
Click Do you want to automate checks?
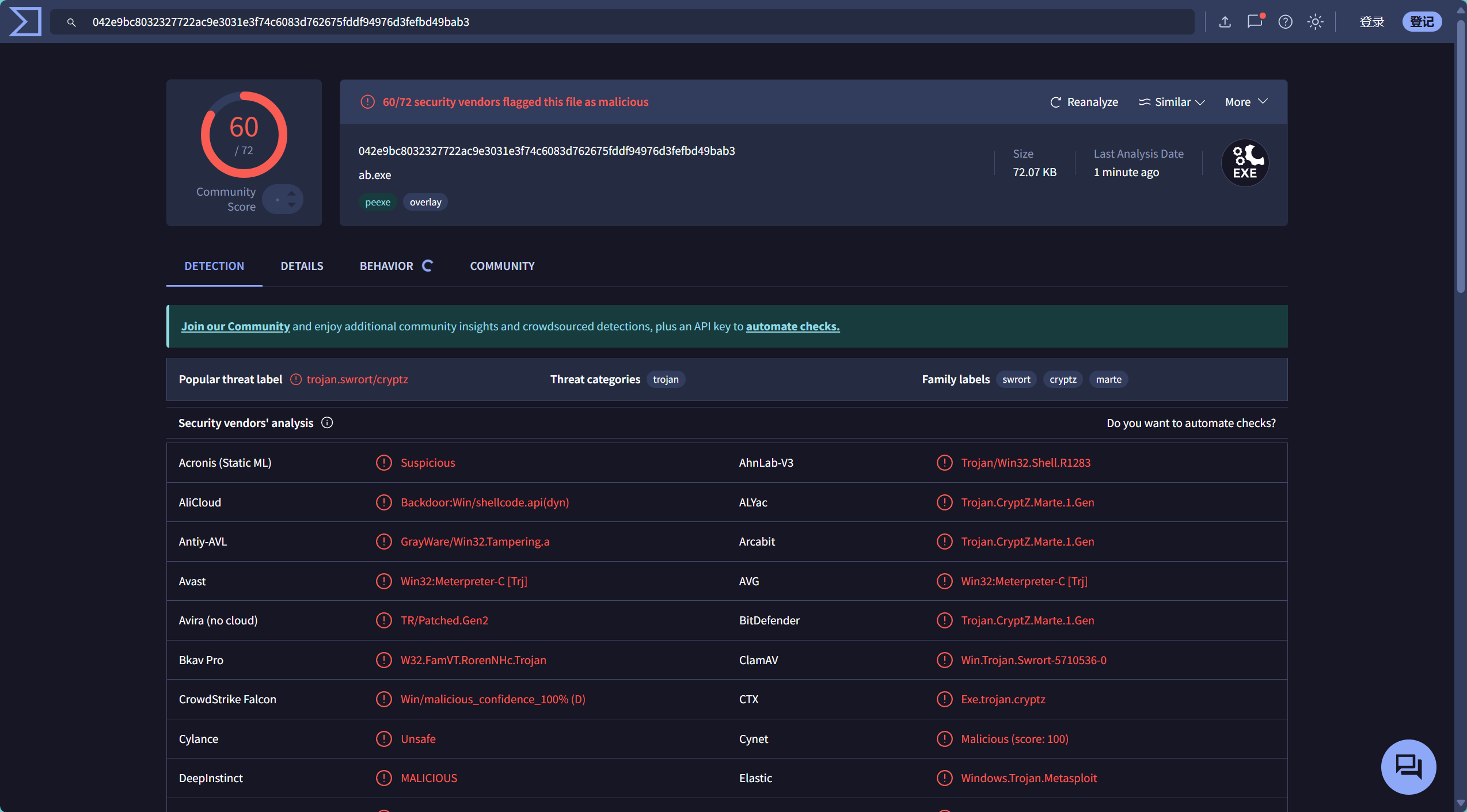[x=1191, y=423]
